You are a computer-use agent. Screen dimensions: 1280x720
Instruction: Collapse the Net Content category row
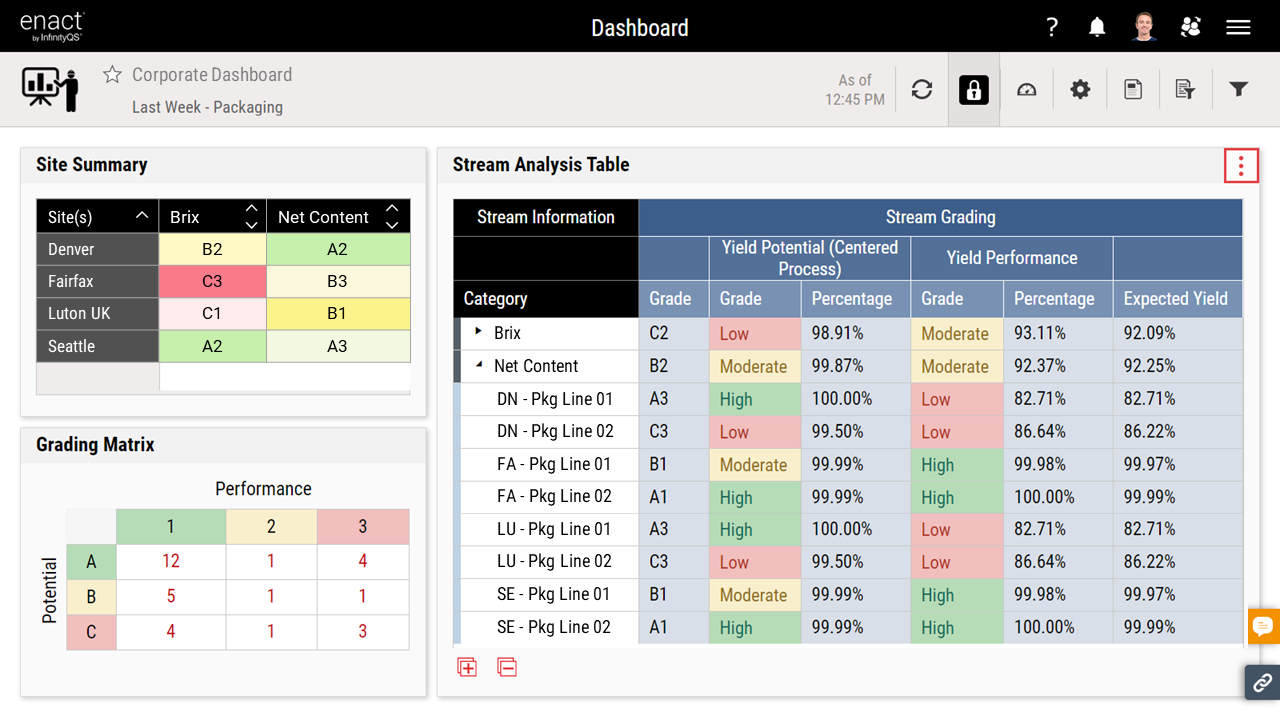click(480, 366)
